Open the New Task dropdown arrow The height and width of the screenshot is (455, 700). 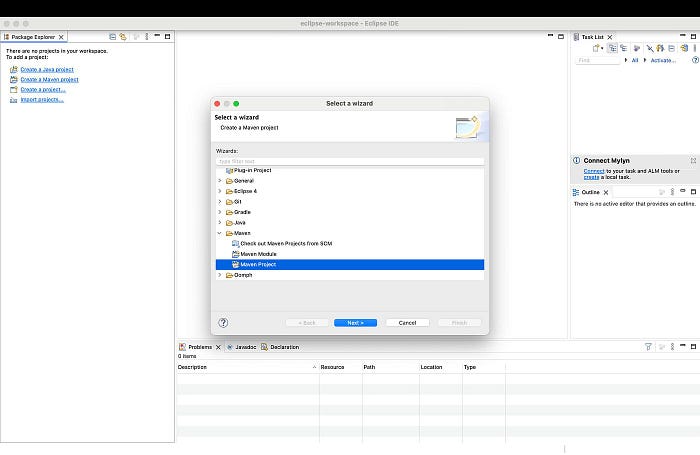[x=602, y=49]
